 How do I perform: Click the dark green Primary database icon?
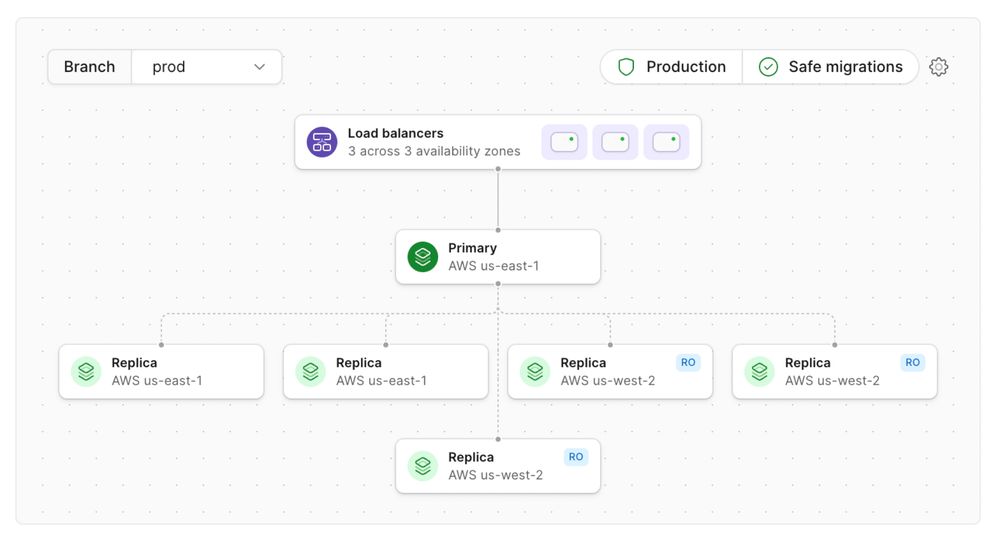(x=423, y=257)
